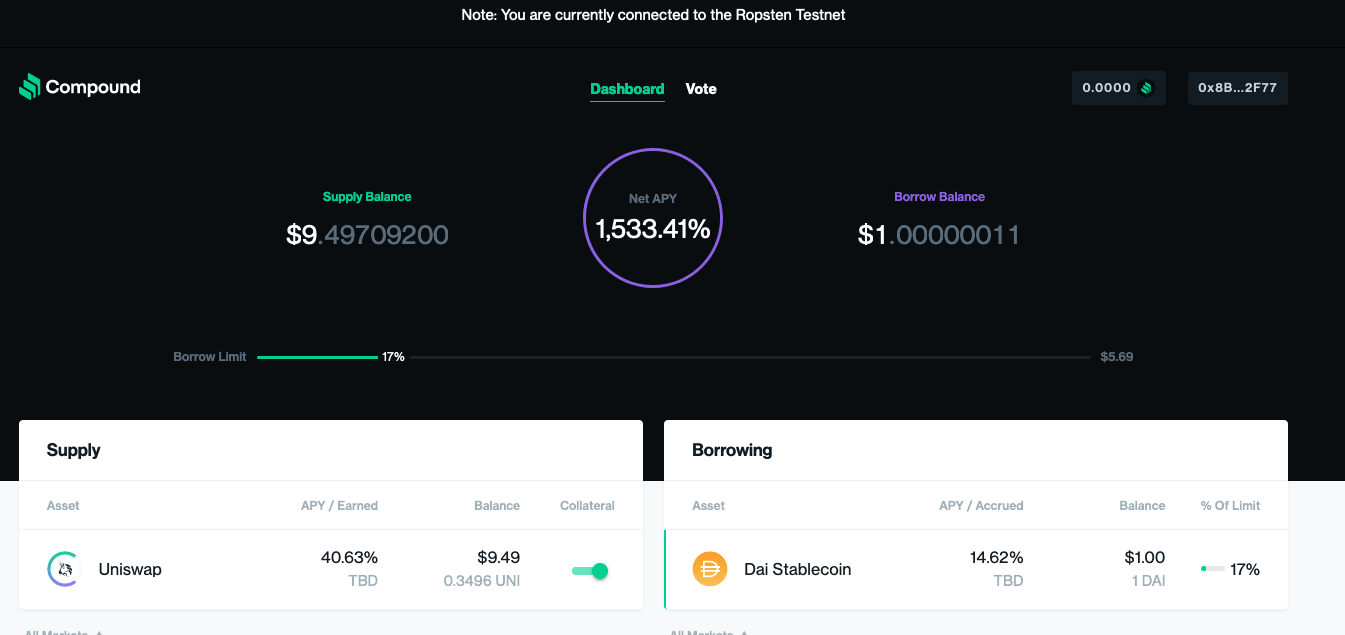Click the 1,533.41% Net APY value
Image resolution: width=1345 pixels, height=635 pixels.
(x=653, y=230)
